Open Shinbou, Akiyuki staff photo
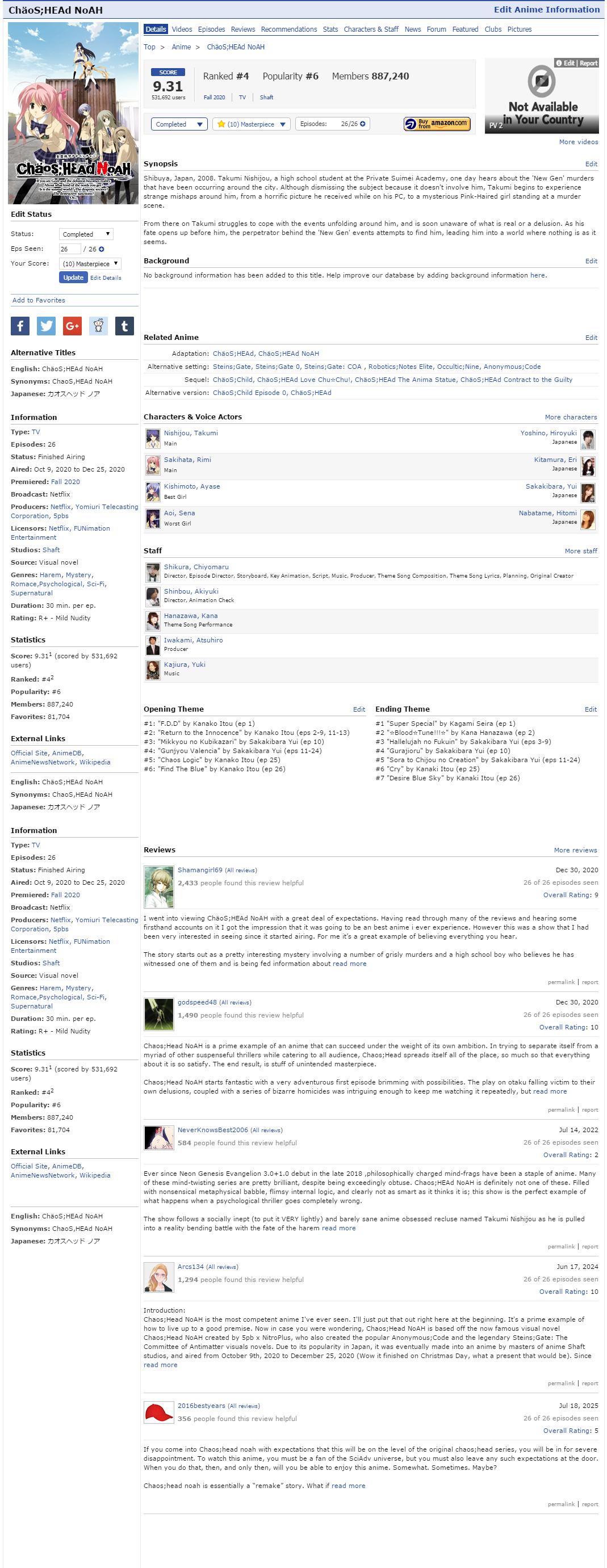This screenshot has height=1568, width=607. click(153, 596)
